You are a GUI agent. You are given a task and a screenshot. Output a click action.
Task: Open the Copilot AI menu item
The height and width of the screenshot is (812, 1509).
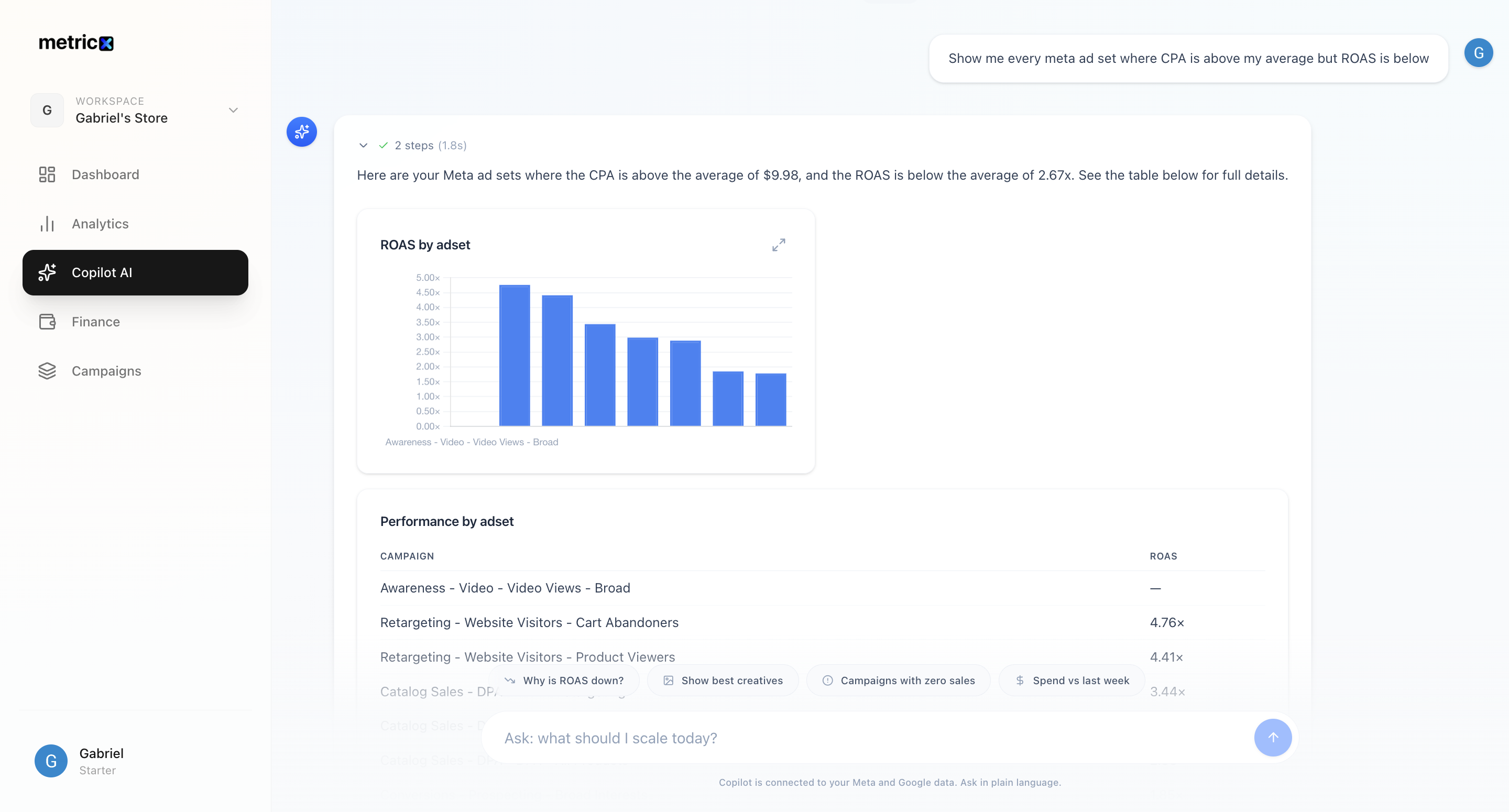[135, 272]
